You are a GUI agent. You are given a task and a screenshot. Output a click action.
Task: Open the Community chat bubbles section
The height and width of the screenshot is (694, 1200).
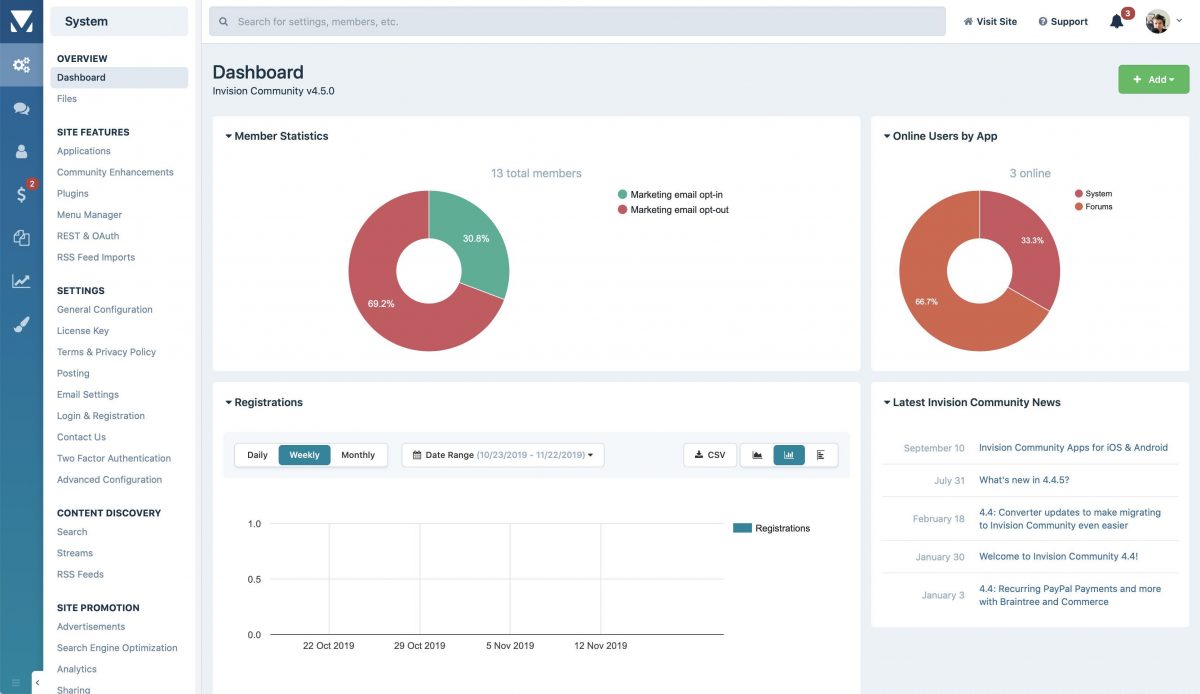(x=21, y=109)
